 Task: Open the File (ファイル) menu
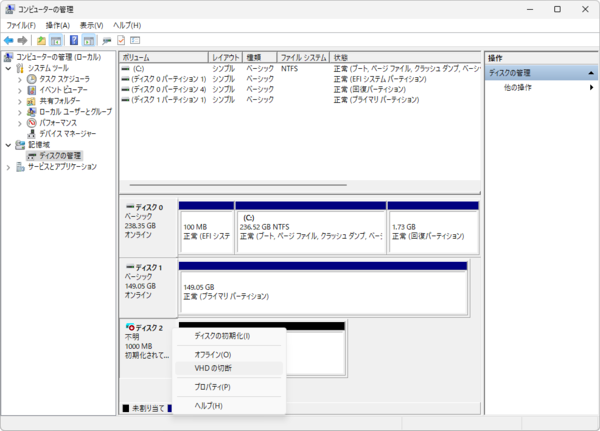tap(21, 24)
